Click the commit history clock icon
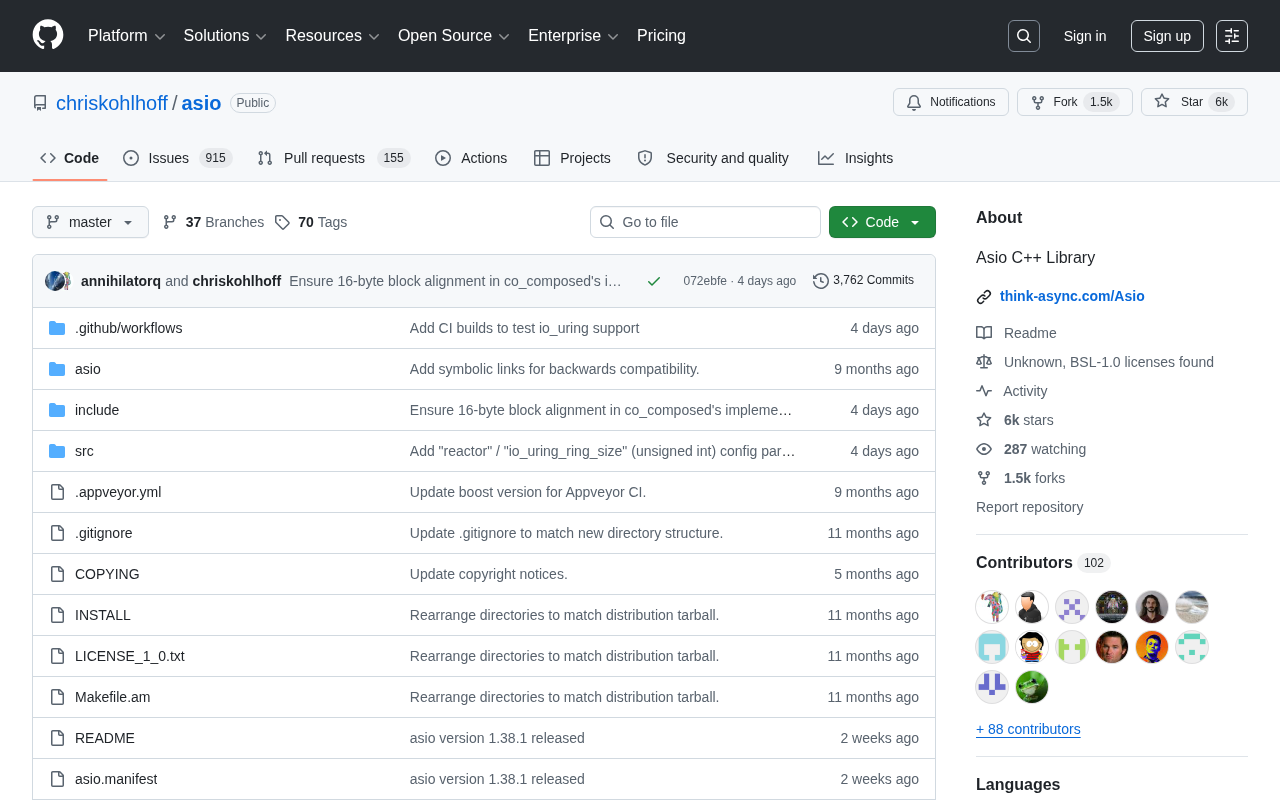1280x800 pixels. (821, 281)
